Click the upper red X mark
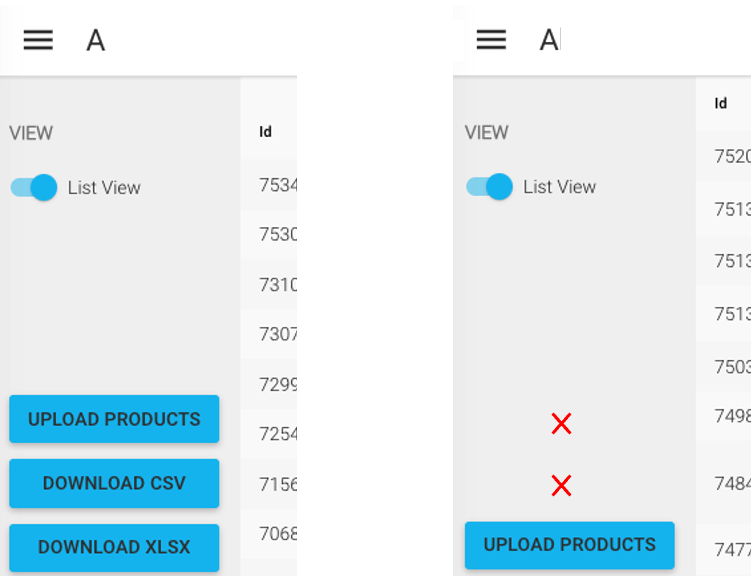Viewport: 754px width, 579px height. [561, 424]
